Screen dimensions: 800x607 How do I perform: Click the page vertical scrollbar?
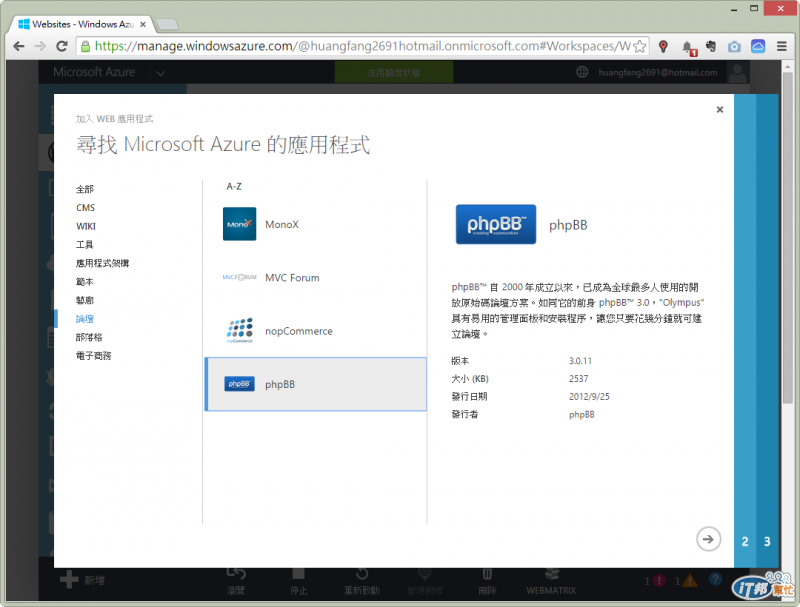[788, 237]
